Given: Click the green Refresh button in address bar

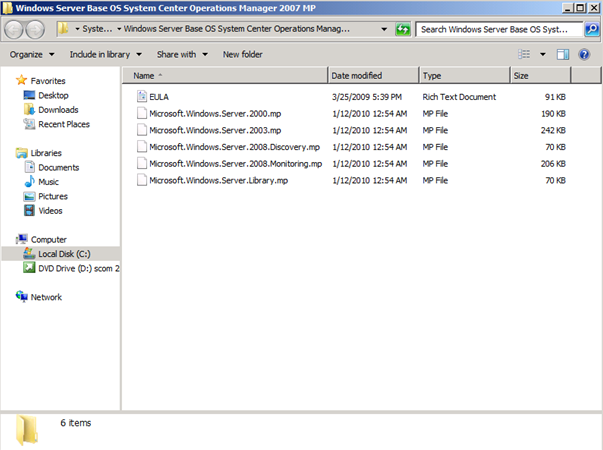Looking at the screenshot, I should tap(402, 30).
